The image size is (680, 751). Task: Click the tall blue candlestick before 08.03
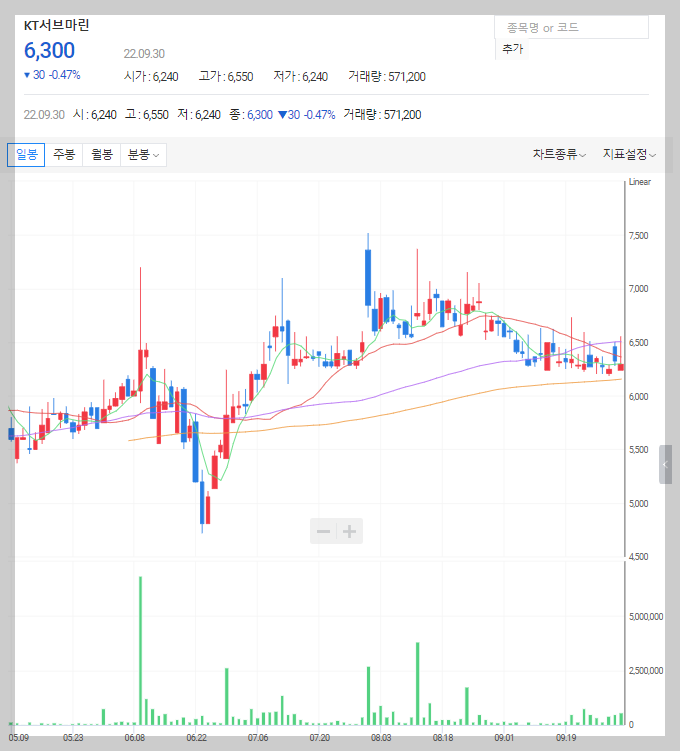pyautogui.click(x=368, y=277)
